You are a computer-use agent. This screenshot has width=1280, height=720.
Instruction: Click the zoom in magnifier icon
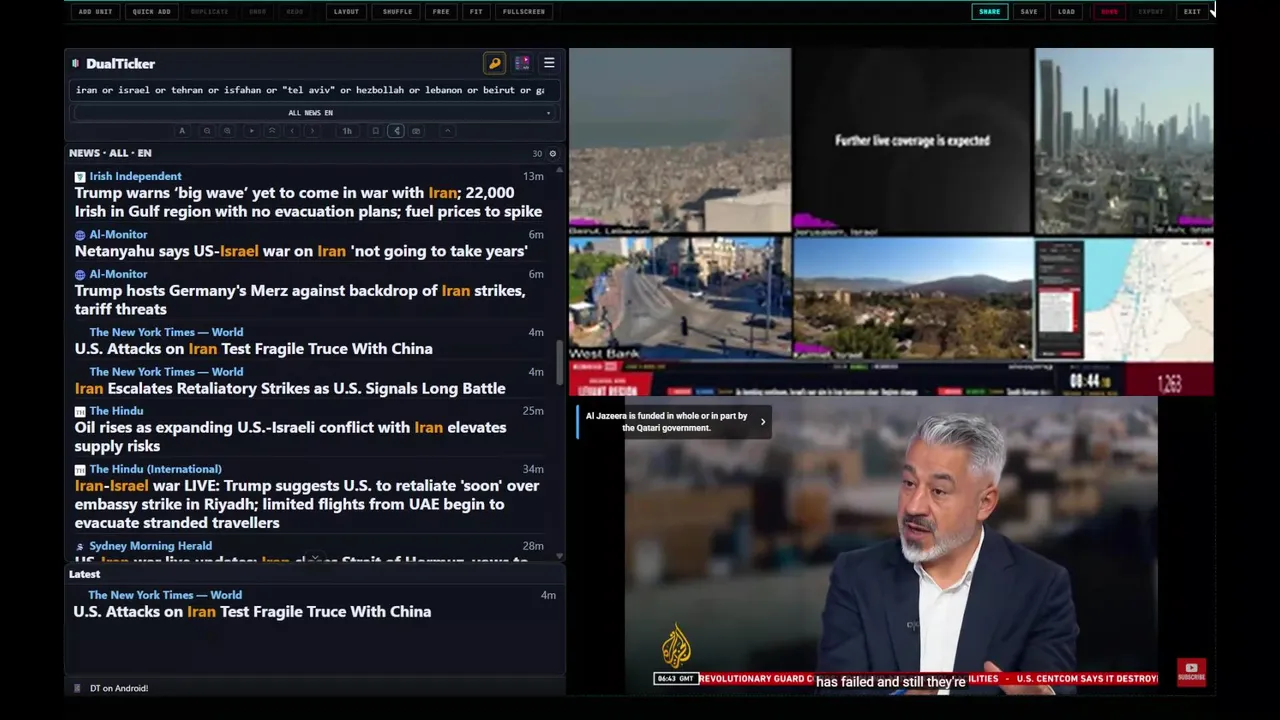click(227, 131)
